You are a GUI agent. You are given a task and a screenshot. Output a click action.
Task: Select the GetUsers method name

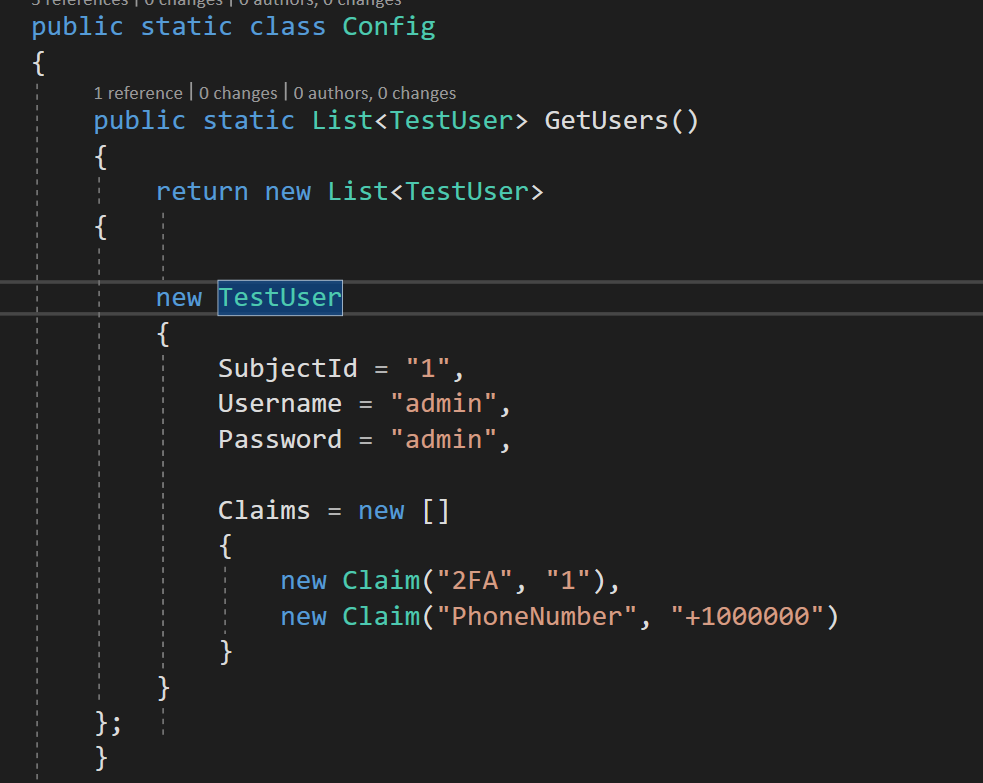pos(606,120)
